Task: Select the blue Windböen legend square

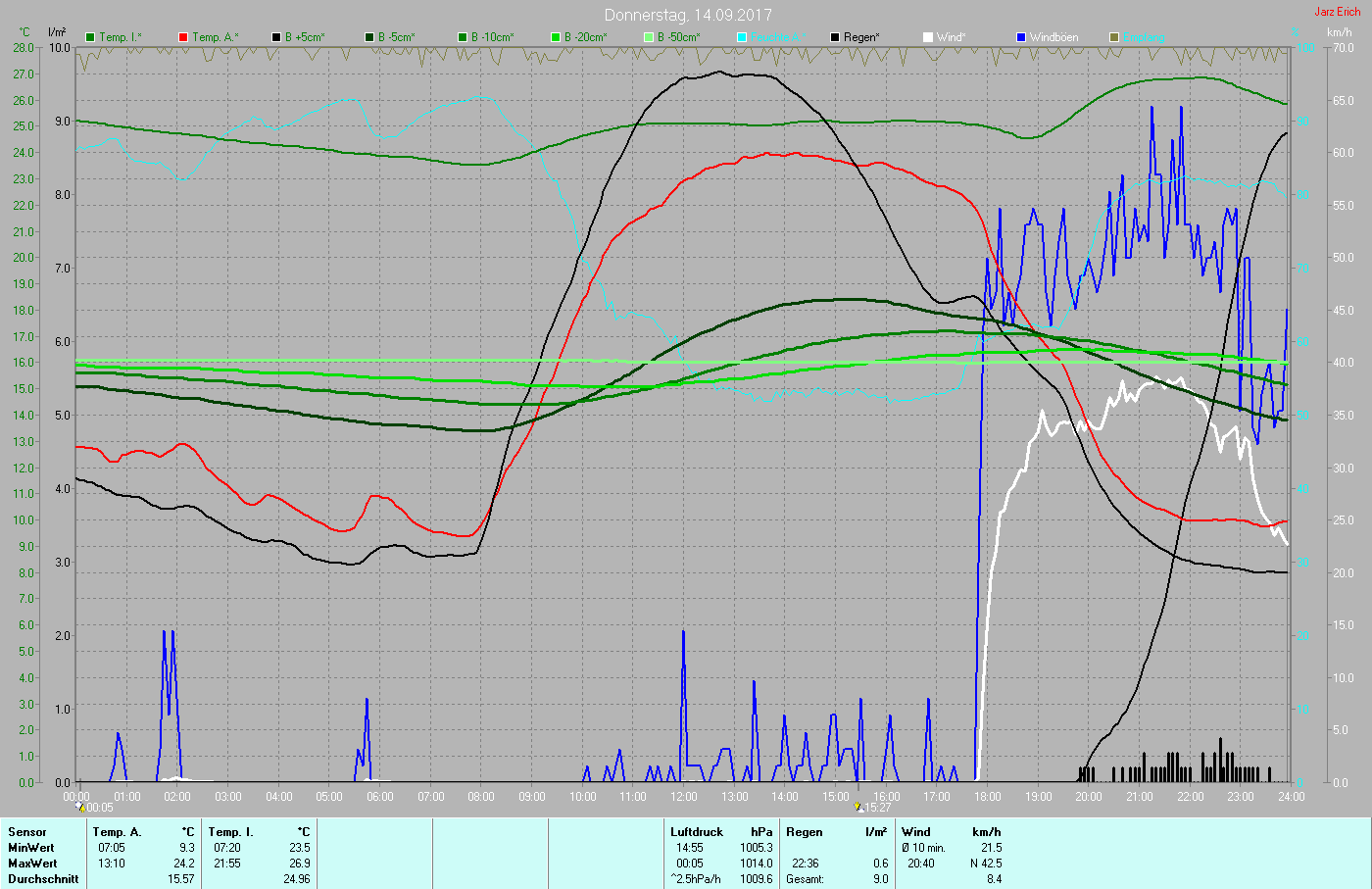Action: 1021,37
